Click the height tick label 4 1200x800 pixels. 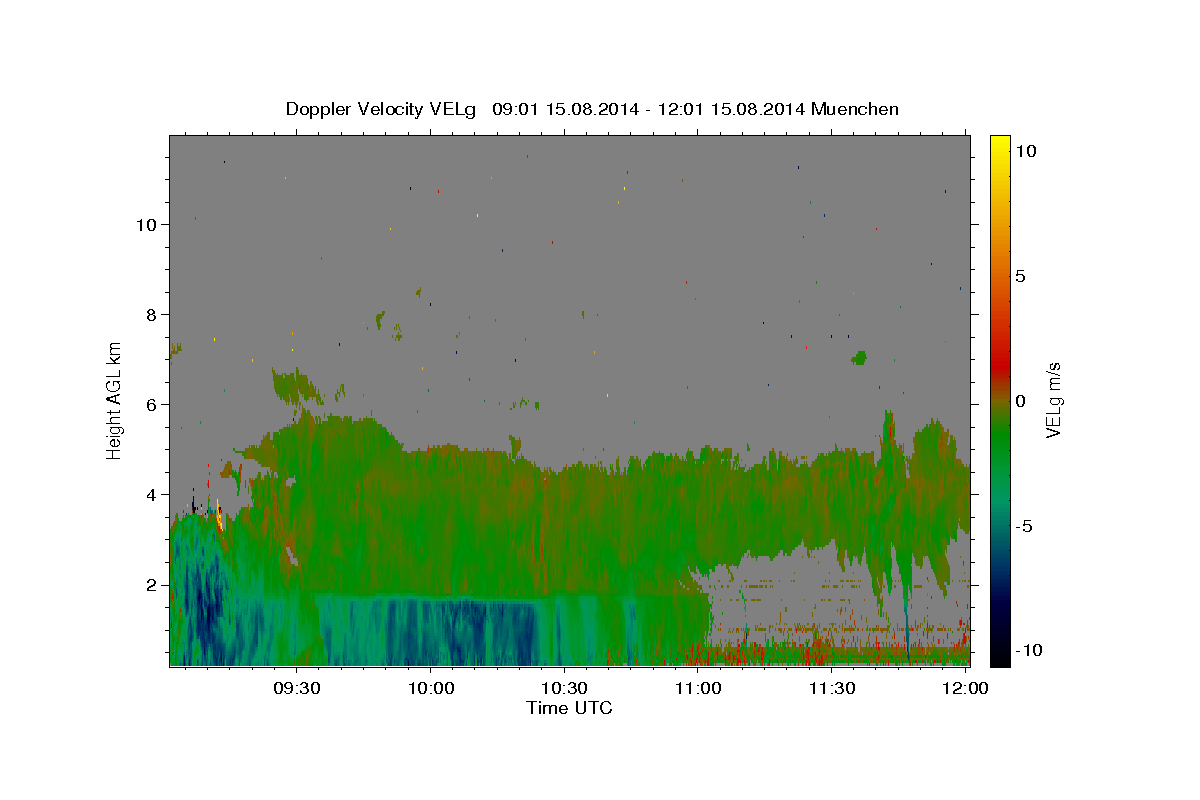tap(152, 495)
